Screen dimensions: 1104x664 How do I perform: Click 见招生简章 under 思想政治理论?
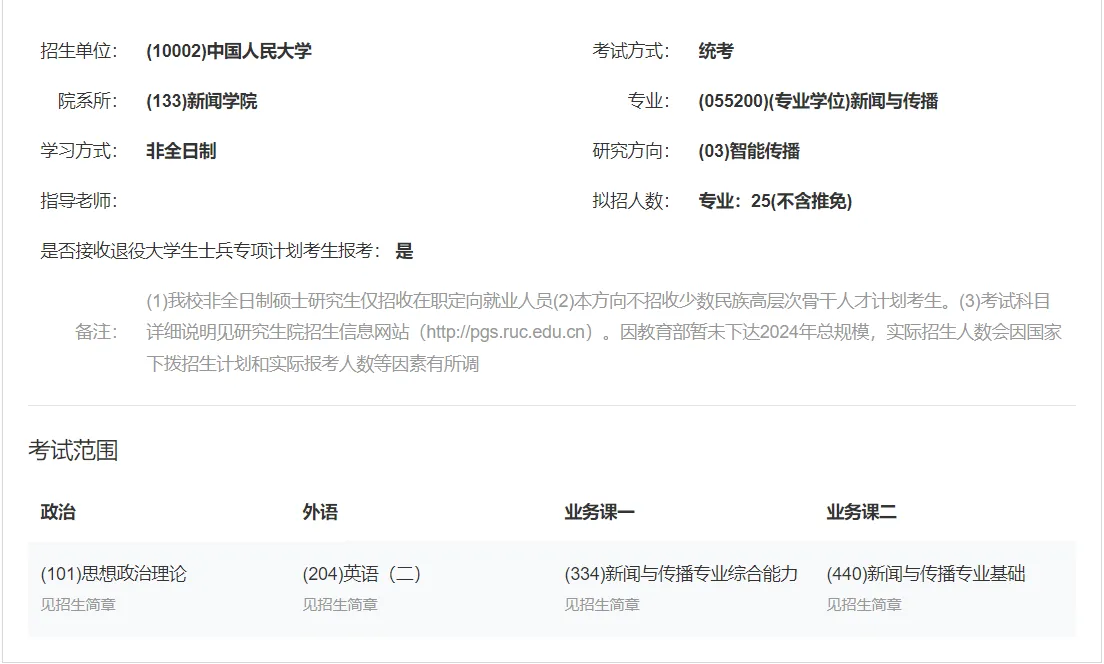coord(78,605)
